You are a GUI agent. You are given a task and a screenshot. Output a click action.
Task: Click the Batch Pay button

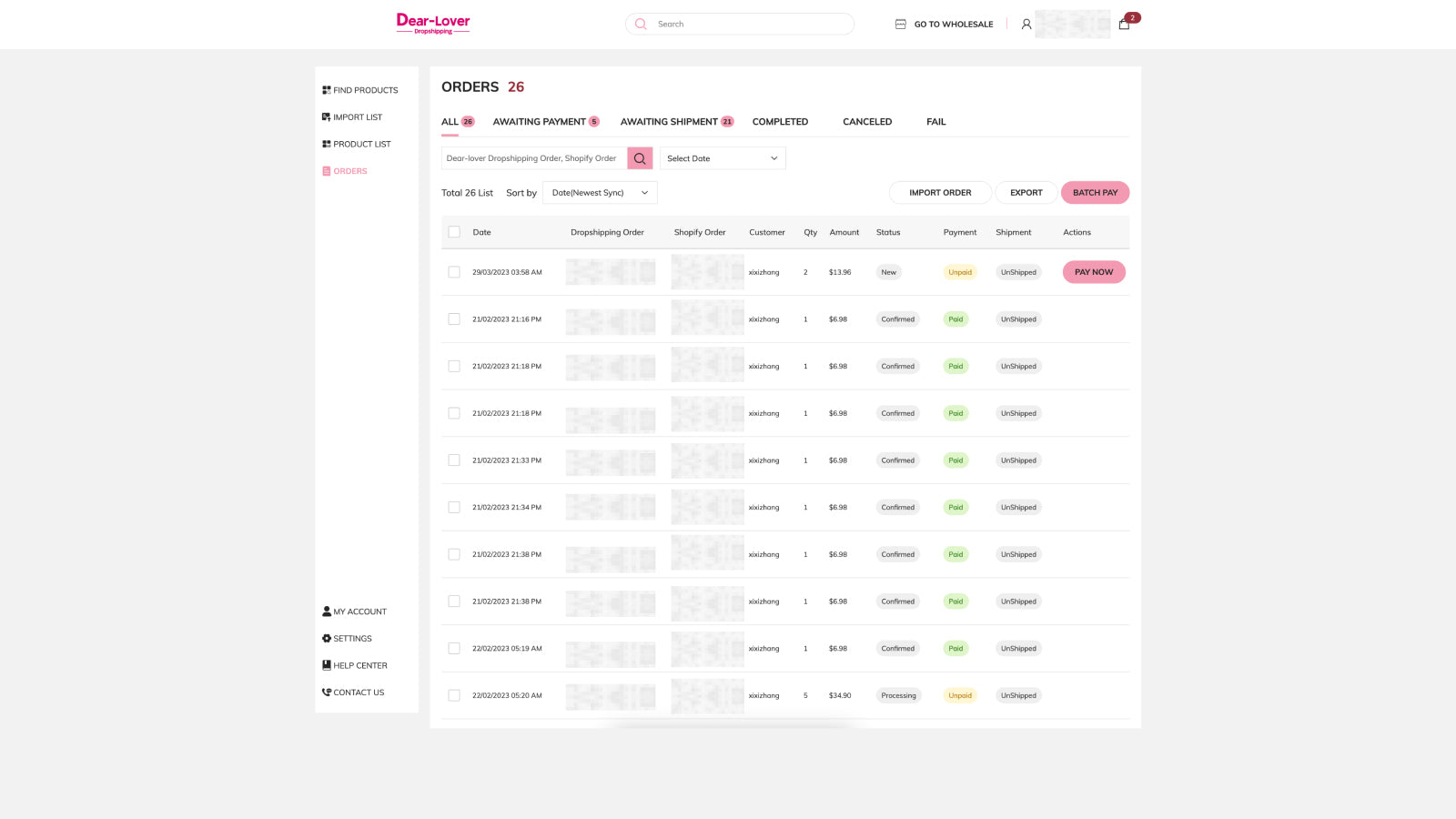[x=1095, y=193]
